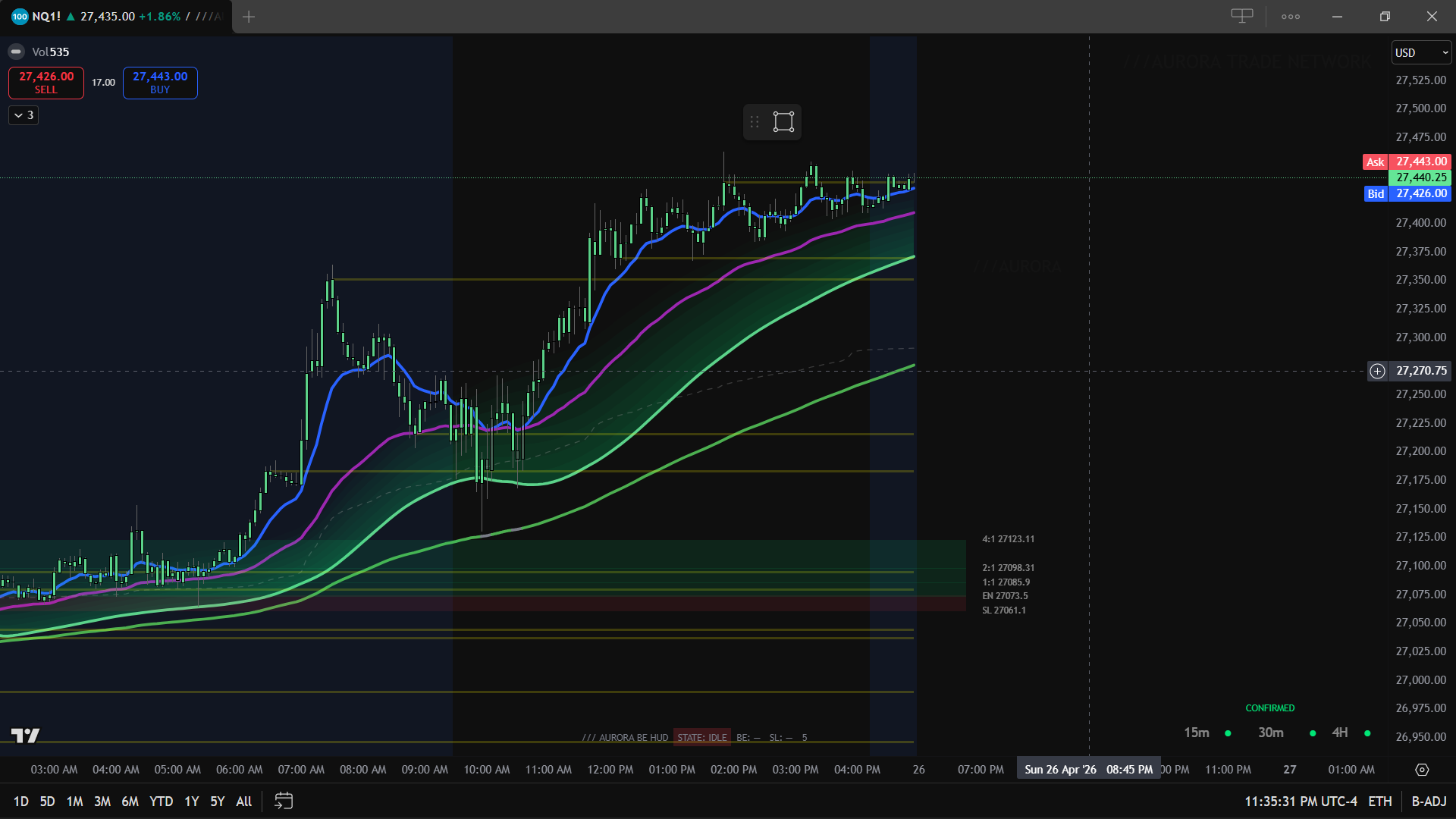Click the 2:1 27098.31 target label
The height and width of the screenshot is (819, 1456).
click(x=1009, y=568)
